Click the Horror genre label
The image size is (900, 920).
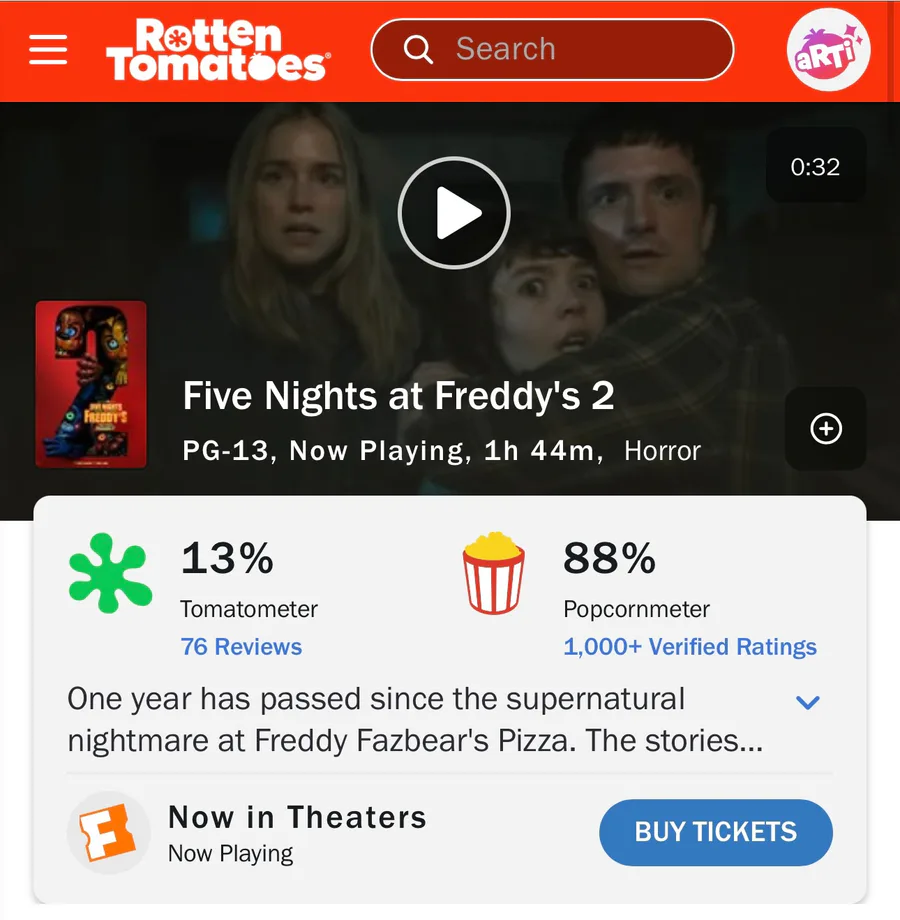(662, 451)
